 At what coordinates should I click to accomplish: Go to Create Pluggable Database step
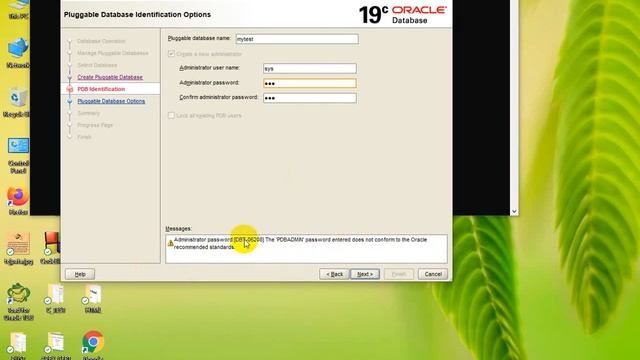(110, 77)
